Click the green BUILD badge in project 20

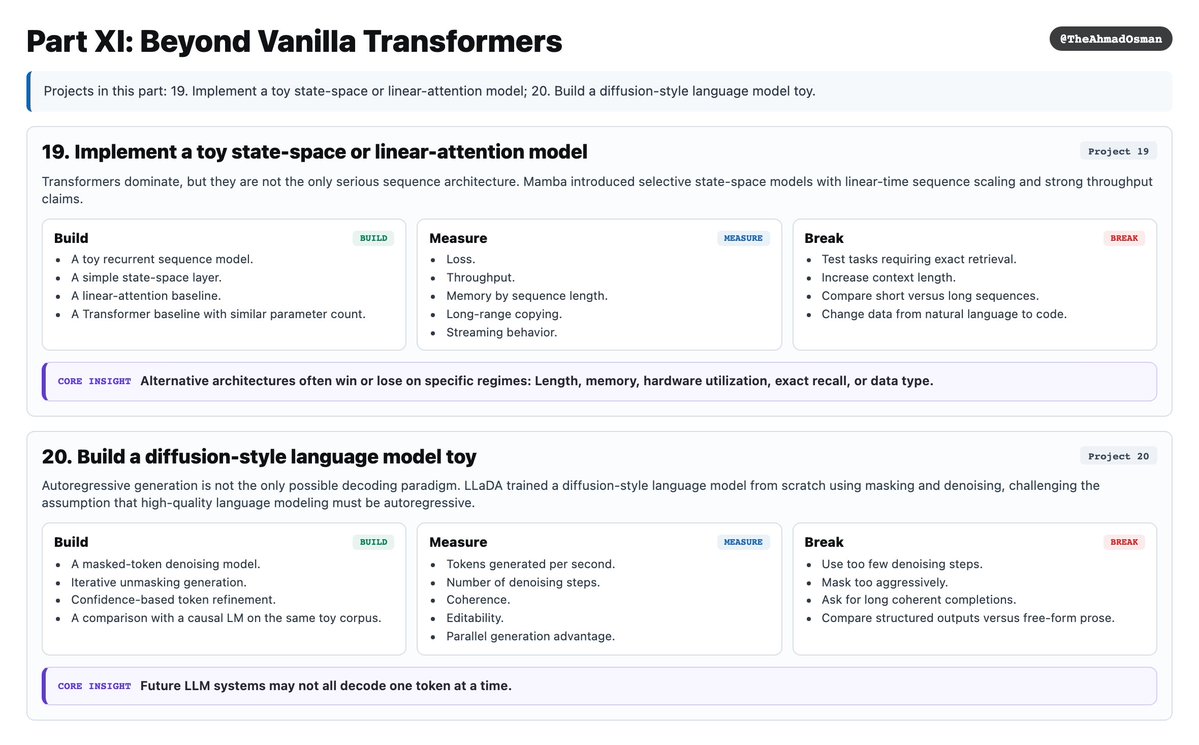coord(373,542)
